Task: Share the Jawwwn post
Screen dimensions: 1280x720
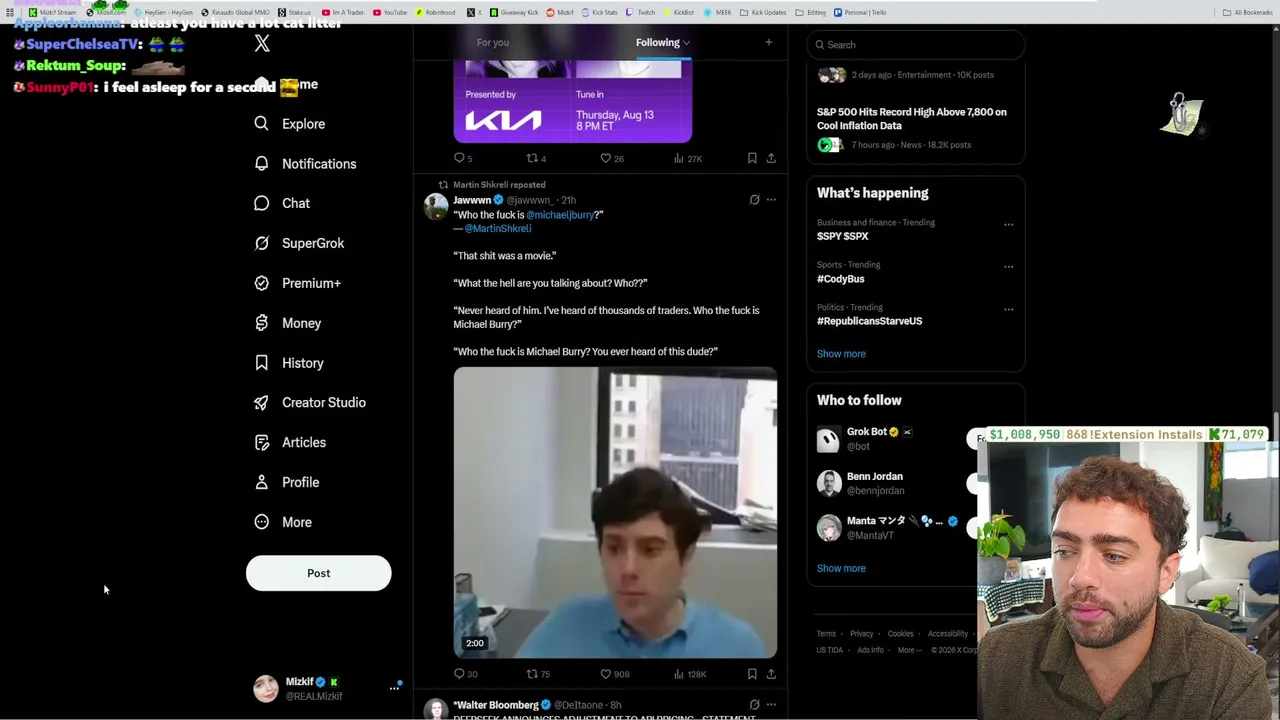Action: tap(771, 674)
